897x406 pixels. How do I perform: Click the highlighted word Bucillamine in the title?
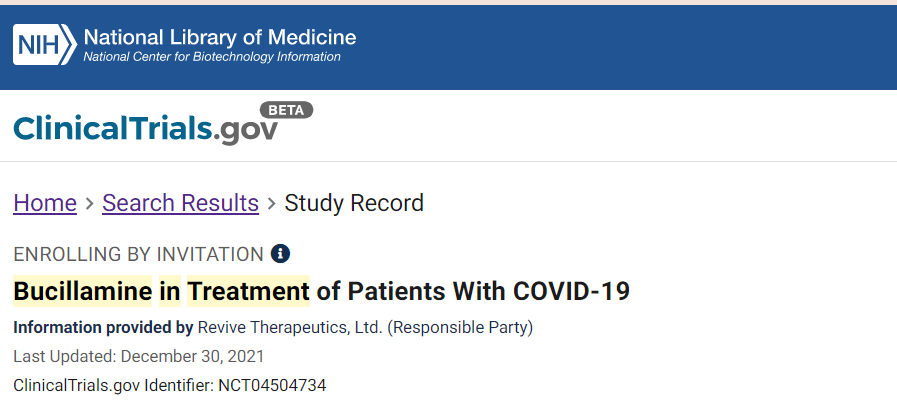coord(83,291)
